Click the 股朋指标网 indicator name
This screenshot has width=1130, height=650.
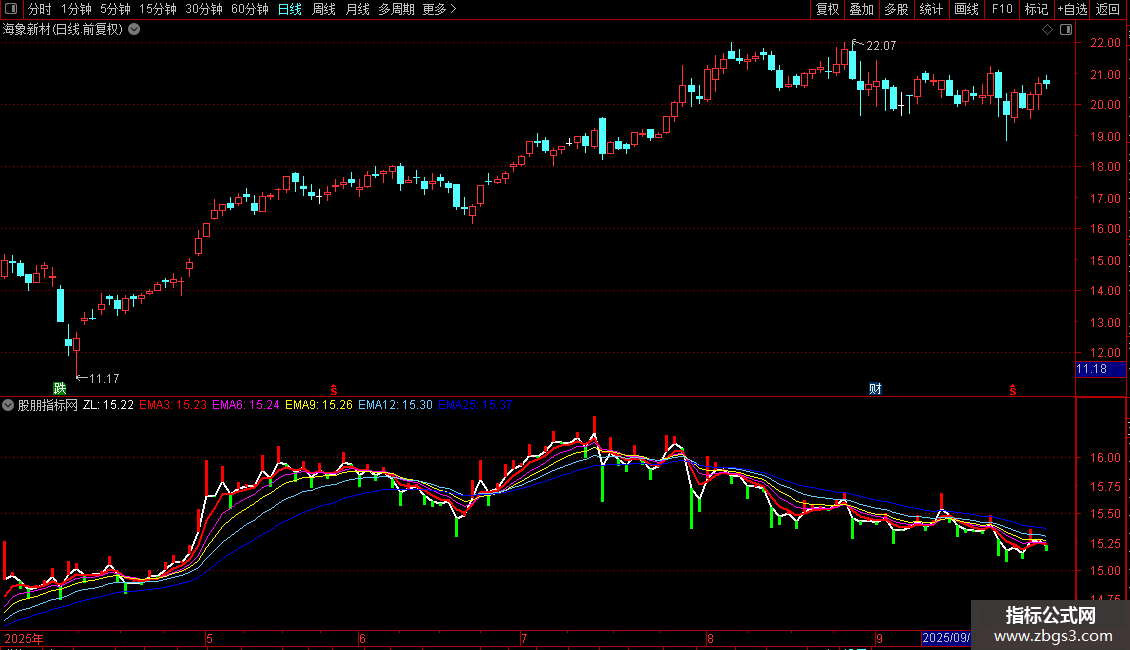48,405
